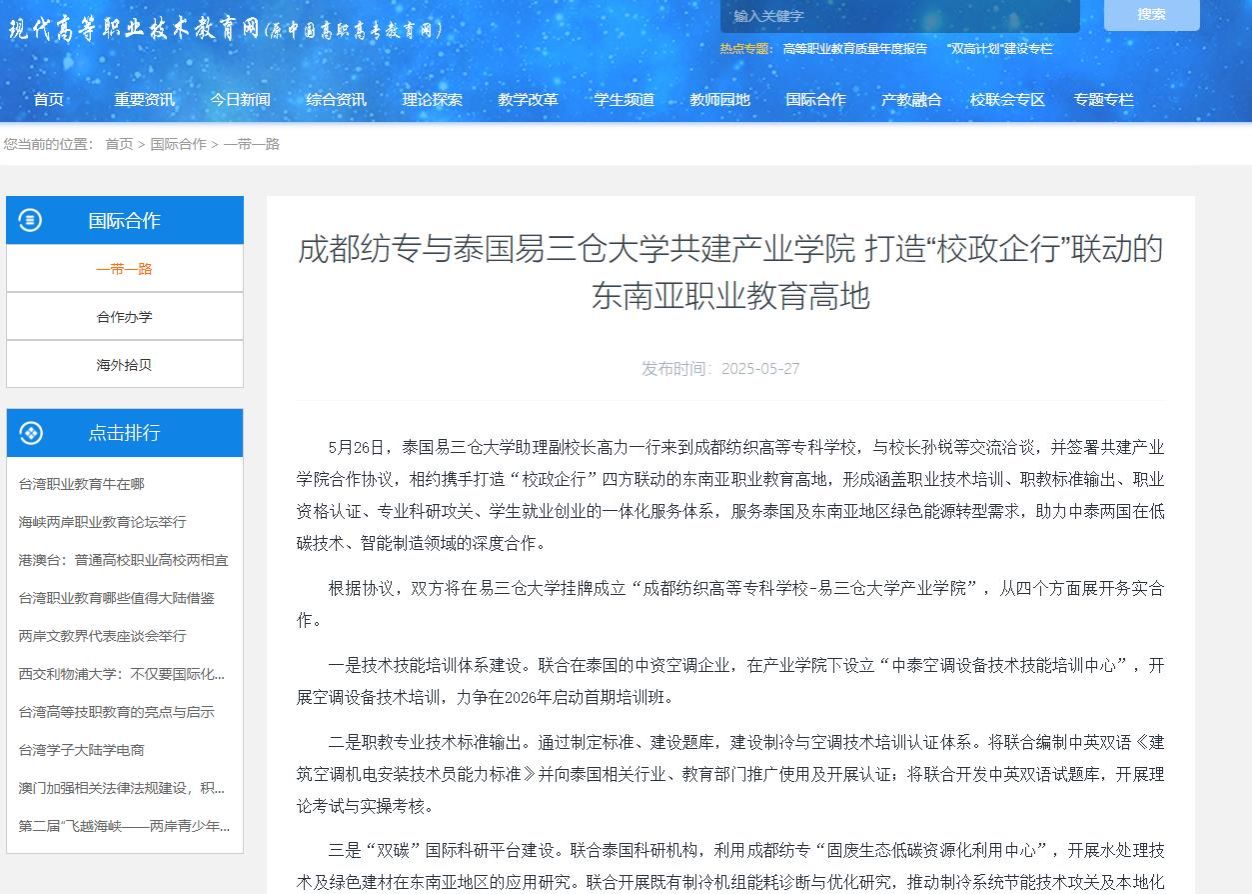Open 专题专栏 navigation item
The image size is (1252, 894).
(1103, 99)
